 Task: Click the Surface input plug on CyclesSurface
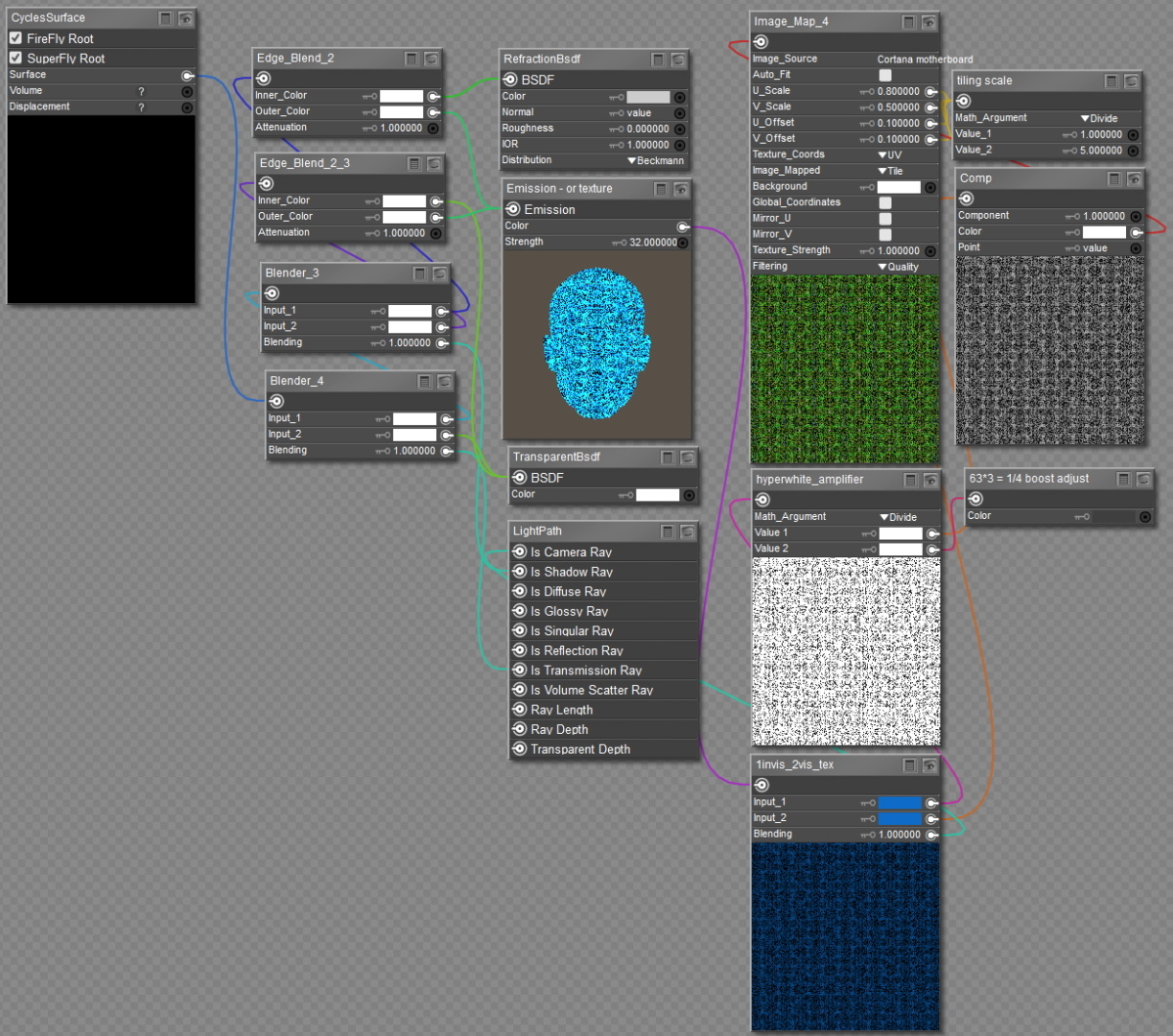[187, 75]
